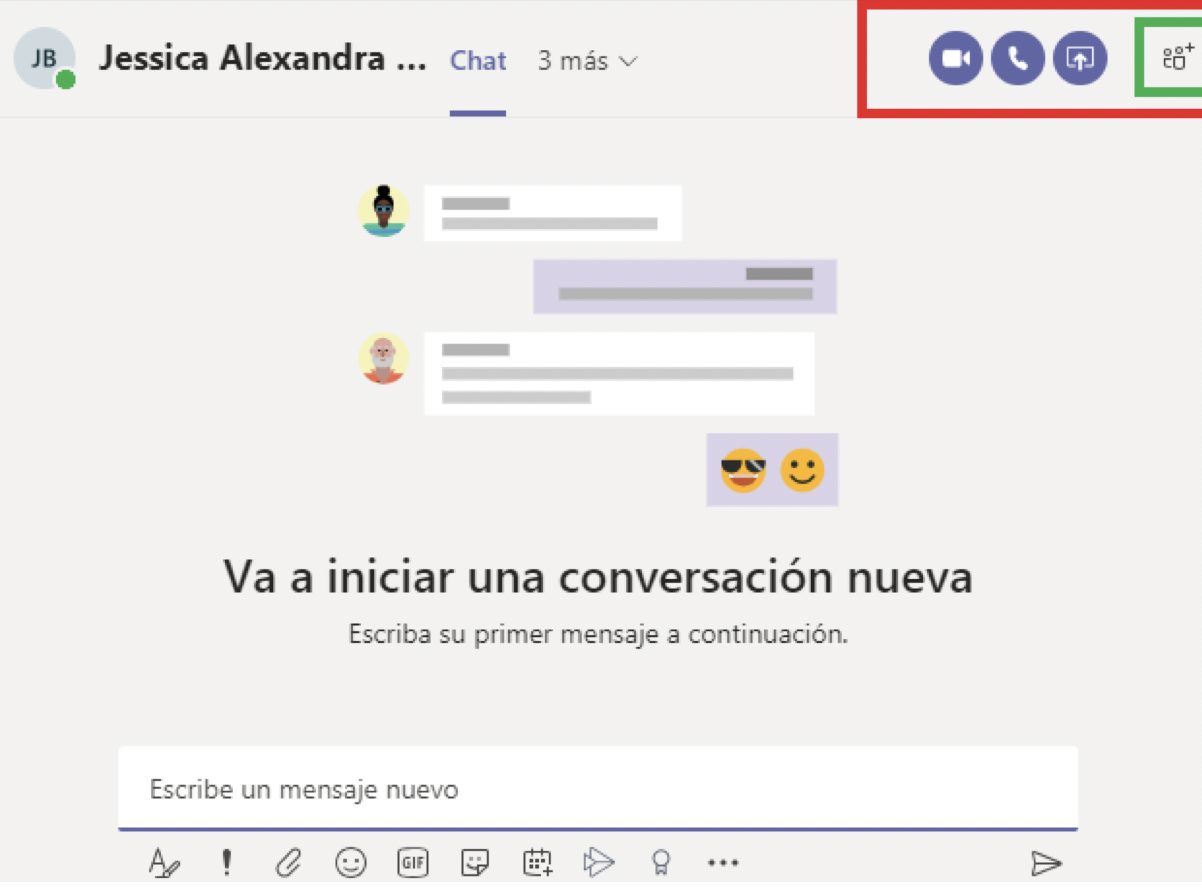This screenshot has width=1202, height=890.
Task: Open the emoji picker
Action: (x=350, y=862)
